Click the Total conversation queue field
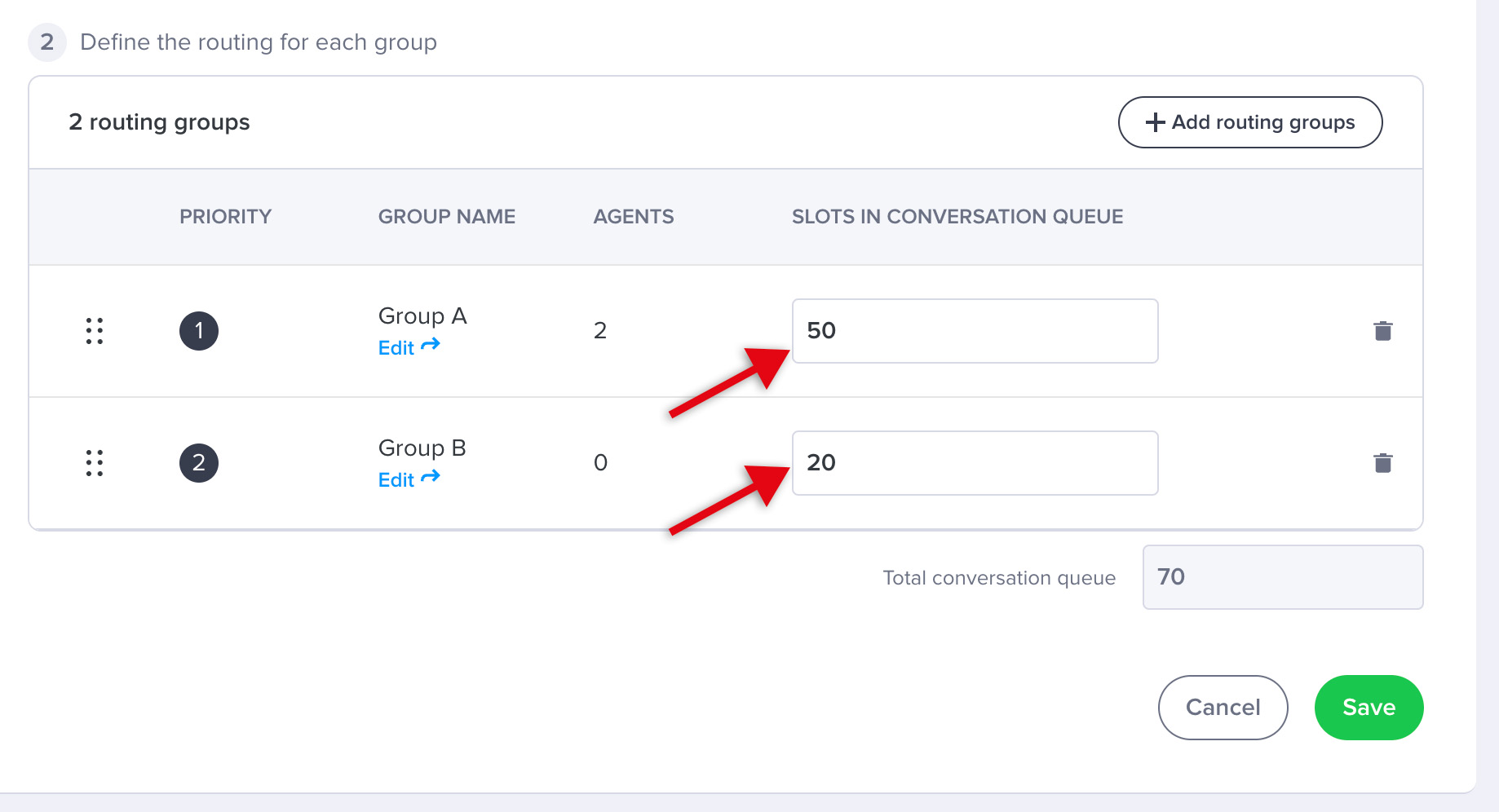Viewport: 1499px width, 812px height. 1282,577
